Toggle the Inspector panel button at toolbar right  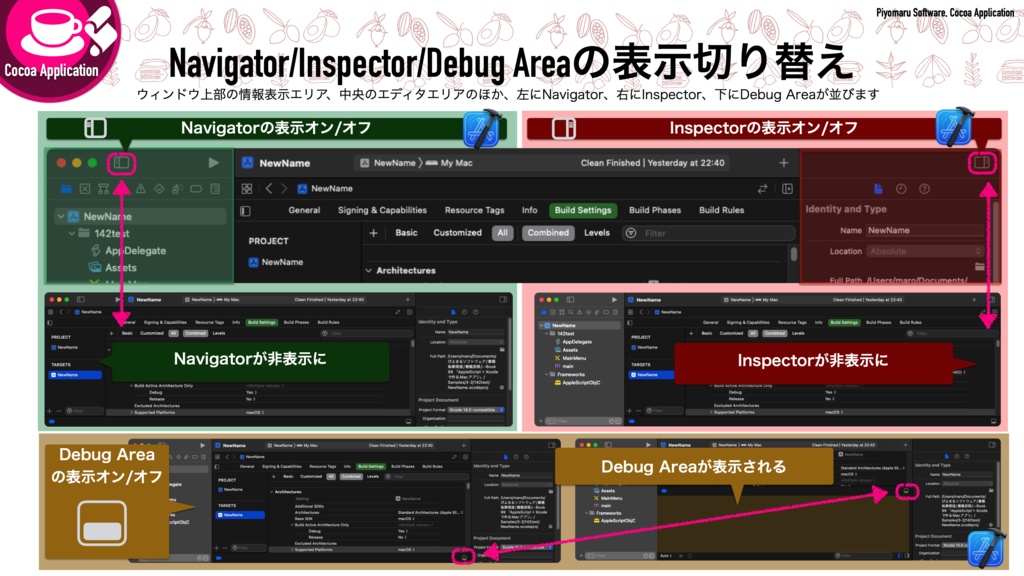[982, 163]
